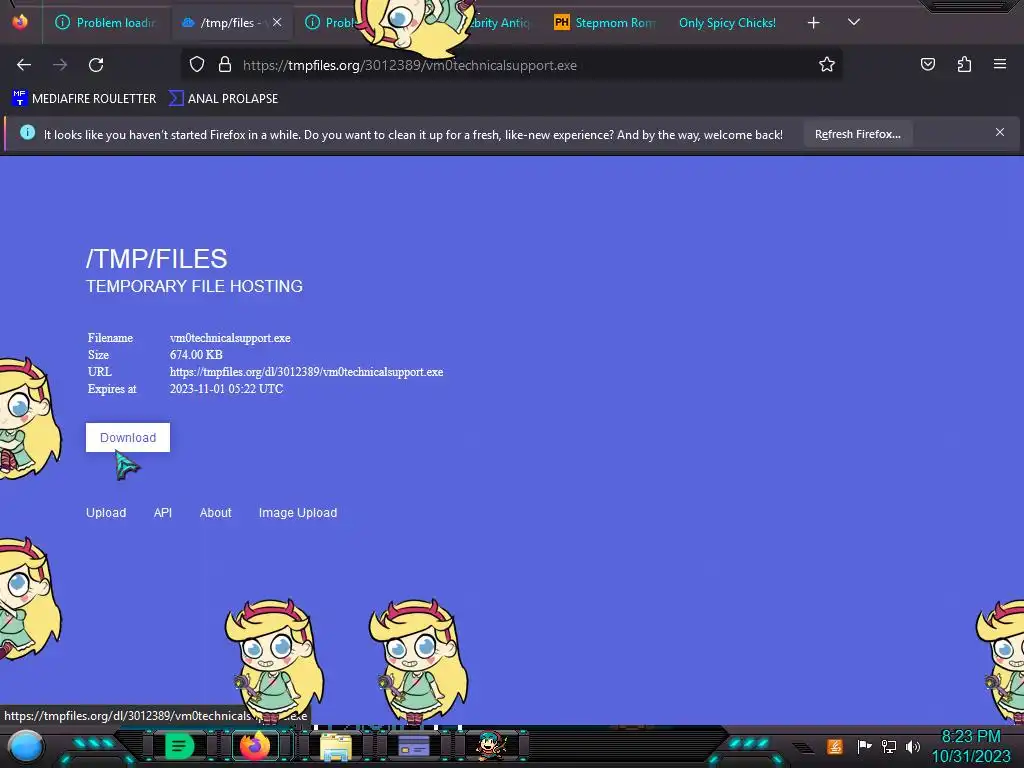The width and height of the screenshot is (1024, 768).
Task: Open the tracking protection shield icon
Action: (x=197, y=65)
